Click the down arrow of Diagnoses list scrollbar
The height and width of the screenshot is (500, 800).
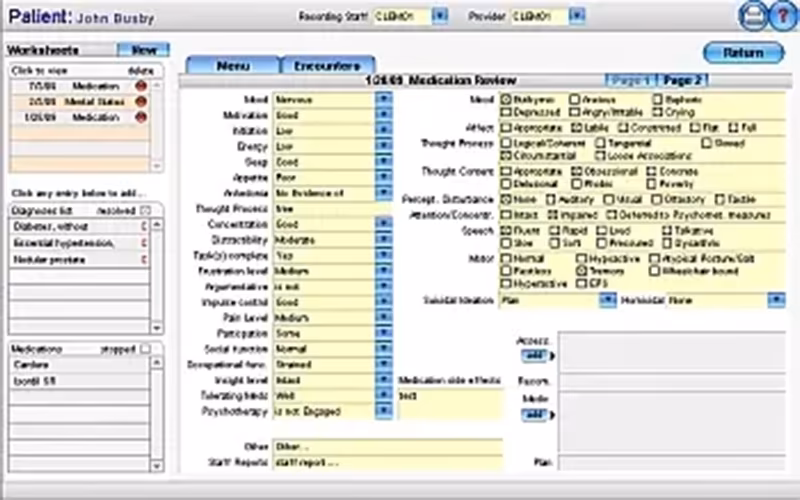click(157, 328)
